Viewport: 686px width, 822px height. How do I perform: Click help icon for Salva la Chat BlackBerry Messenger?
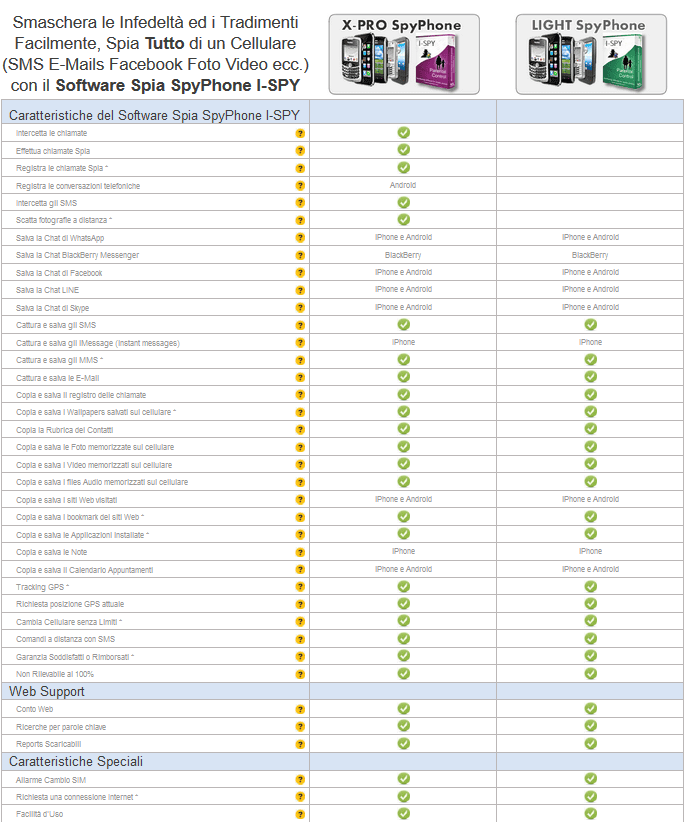tap(300, 255)
